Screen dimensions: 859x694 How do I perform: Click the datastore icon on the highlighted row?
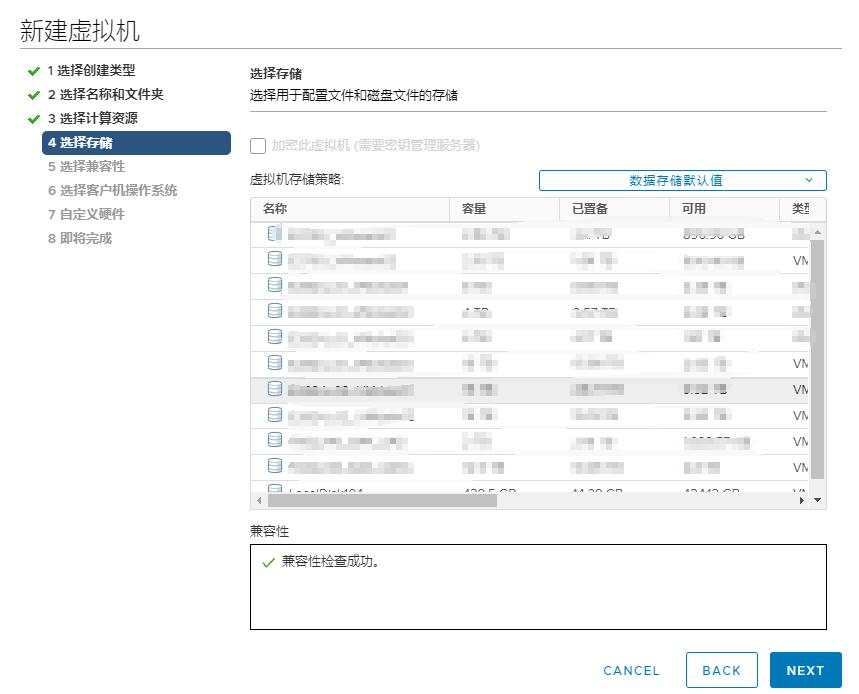(273, 386)
